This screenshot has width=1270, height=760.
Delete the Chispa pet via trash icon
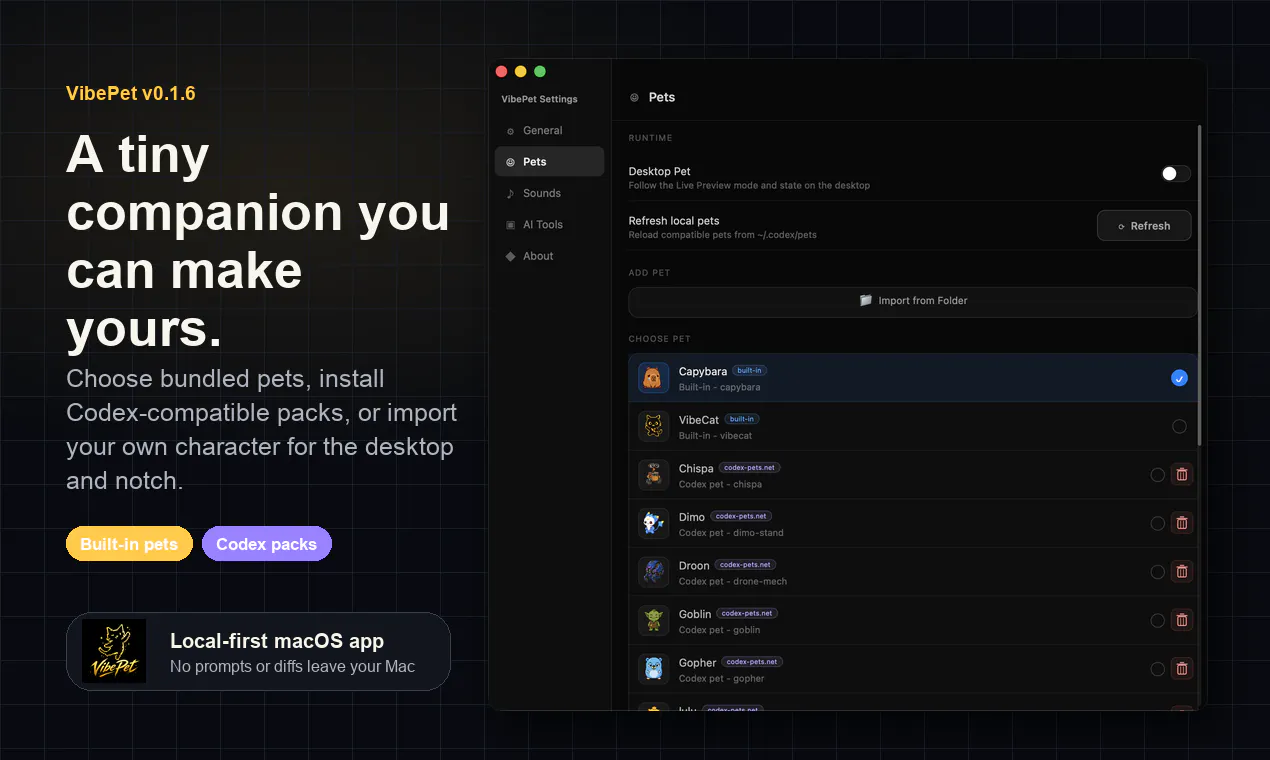click(x=1182, y=475)
